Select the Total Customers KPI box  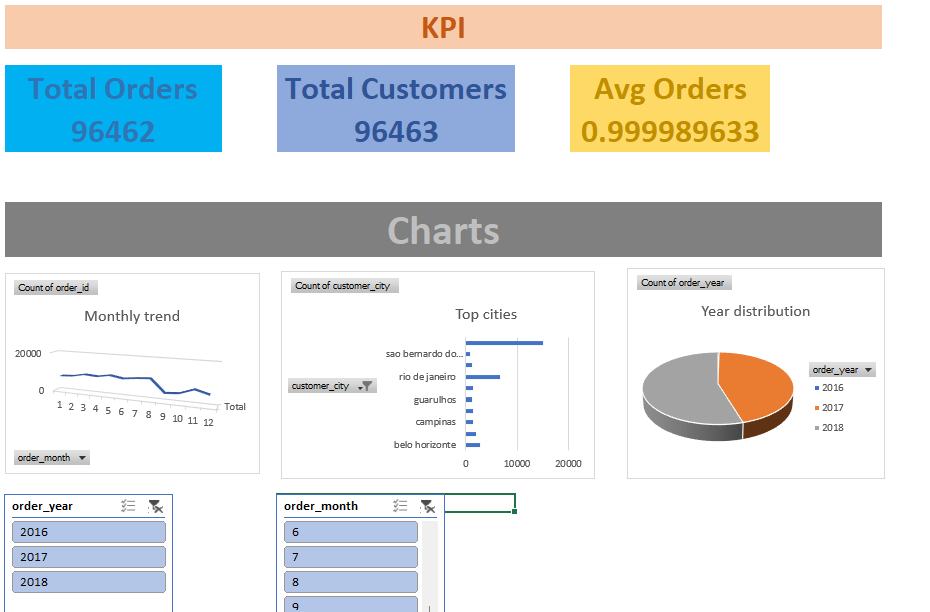(x=396, y=109)
